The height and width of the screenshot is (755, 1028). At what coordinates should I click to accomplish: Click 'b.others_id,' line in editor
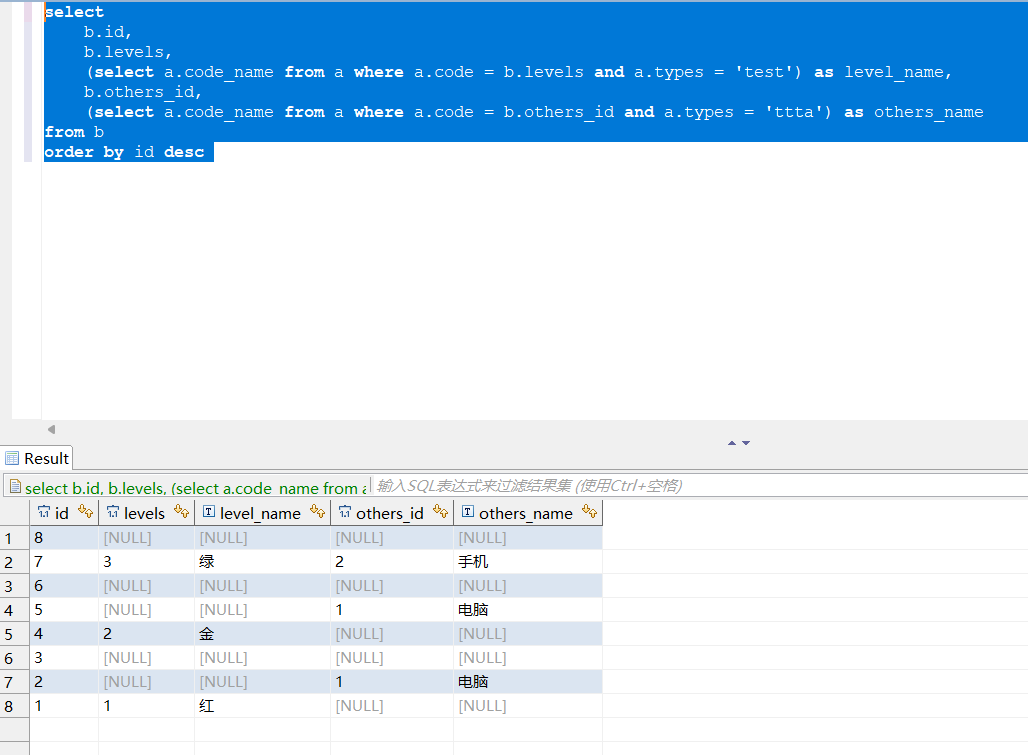[142, 92]
